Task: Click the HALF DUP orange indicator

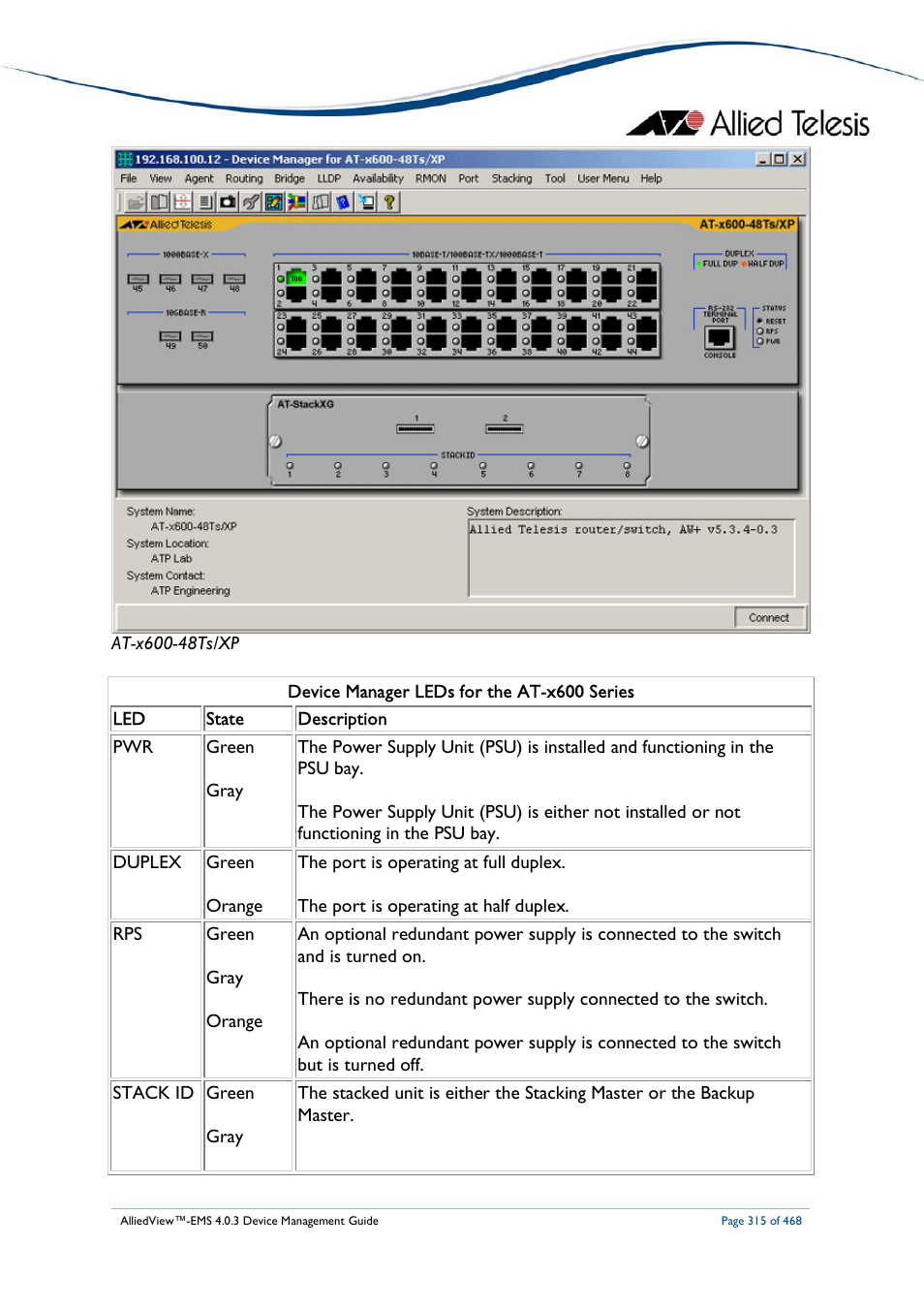Action: (x=744, y=264)
